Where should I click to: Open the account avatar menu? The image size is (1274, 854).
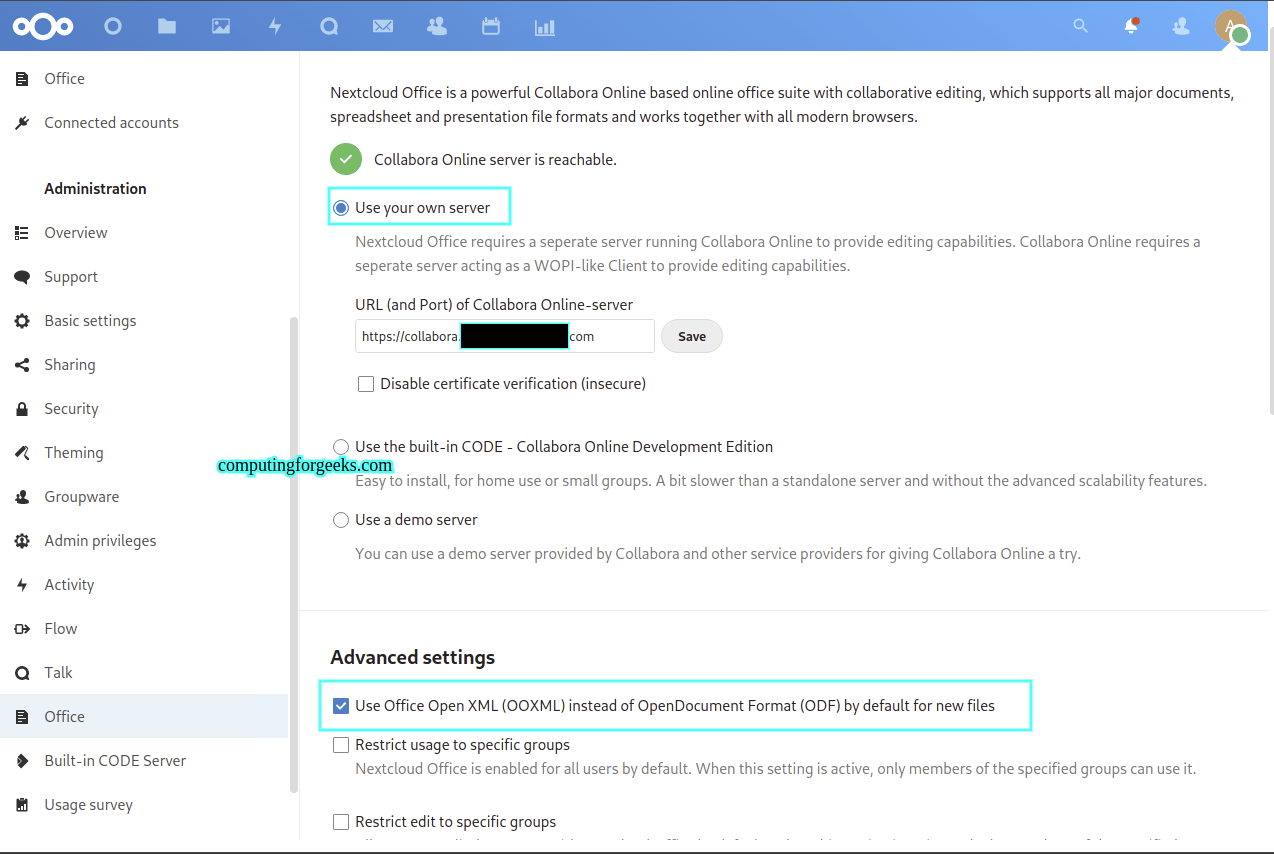click(x=1232, y=26)
